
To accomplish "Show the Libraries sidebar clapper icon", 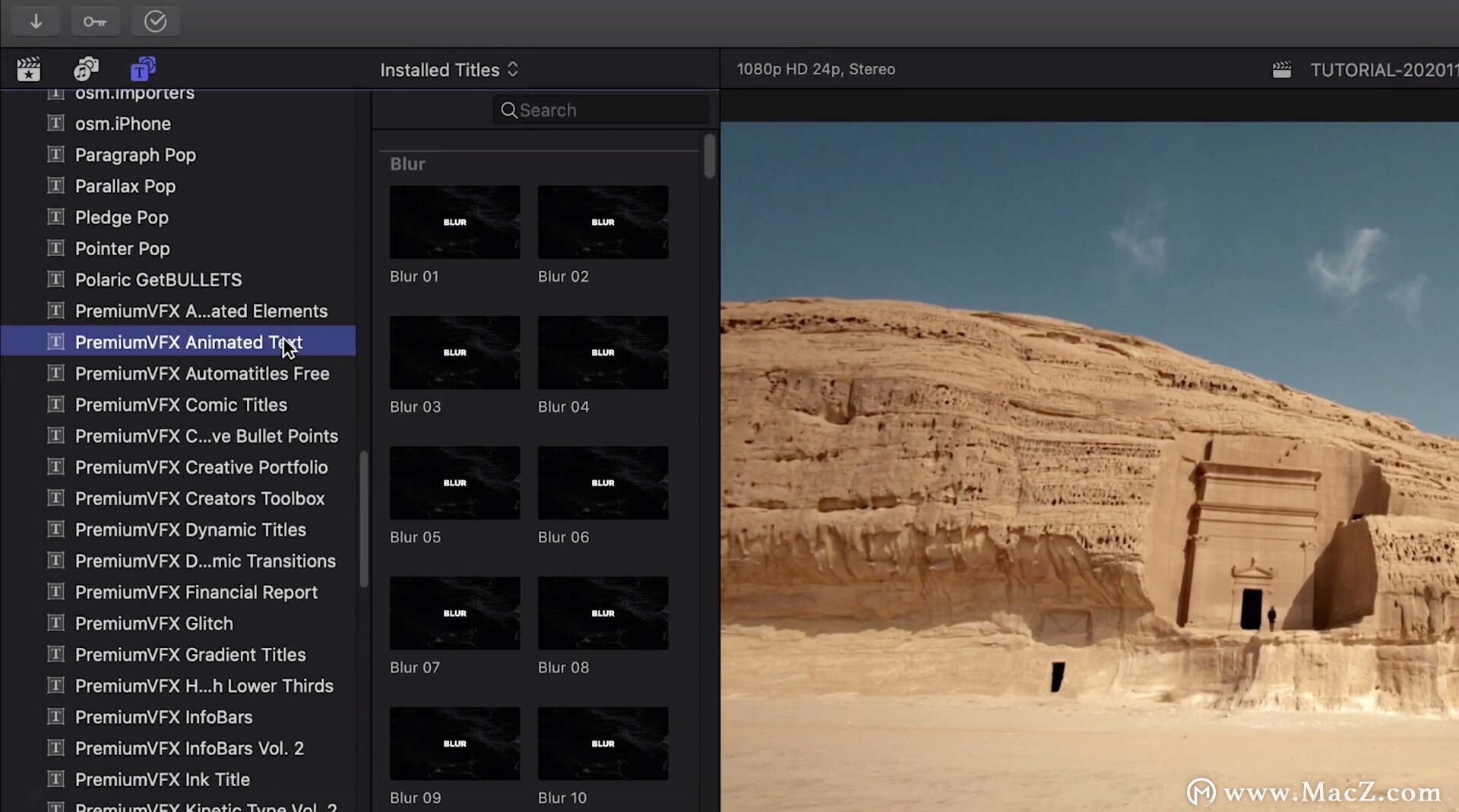I will [x=29, y=69].
